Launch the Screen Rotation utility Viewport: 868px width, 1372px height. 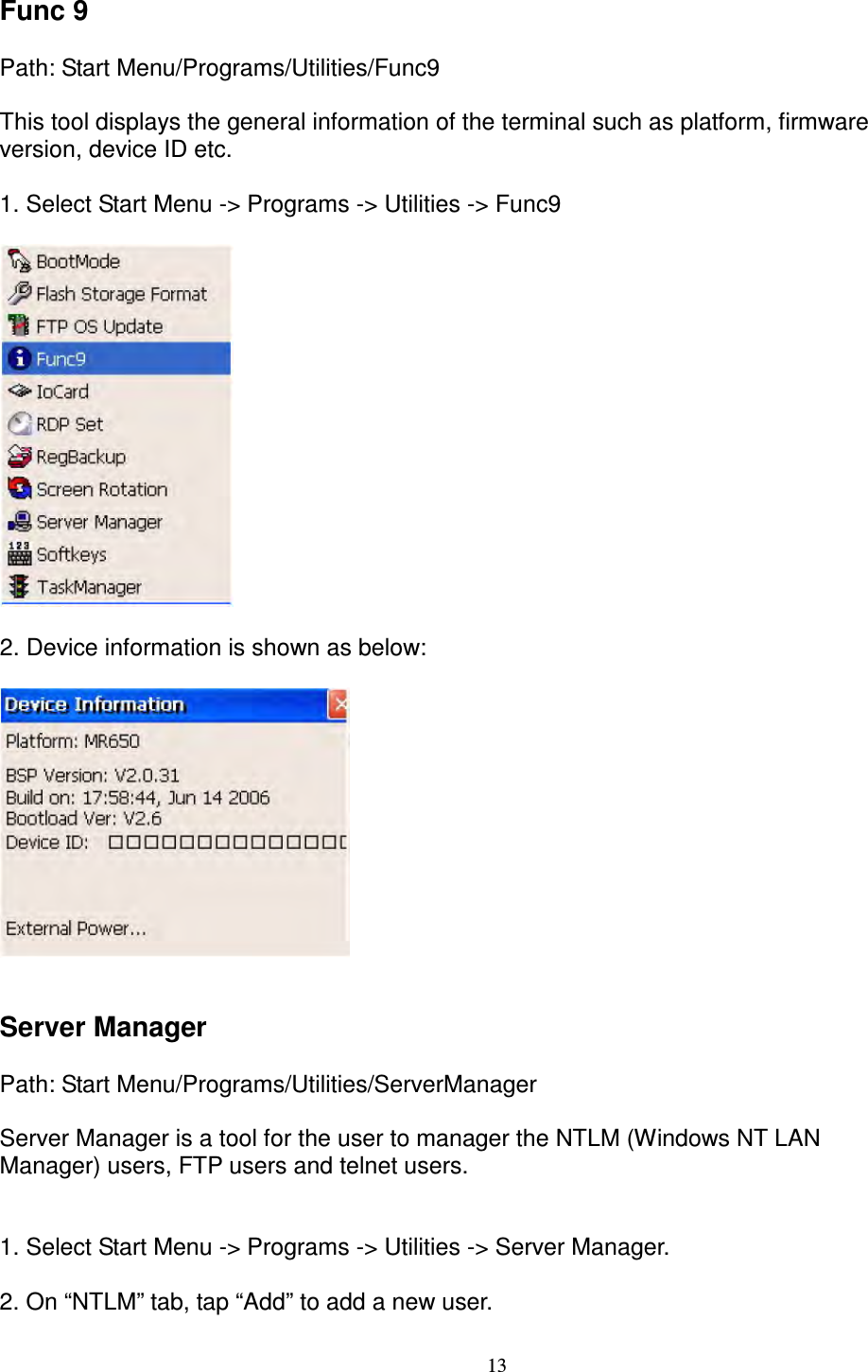tap(21, 489)
